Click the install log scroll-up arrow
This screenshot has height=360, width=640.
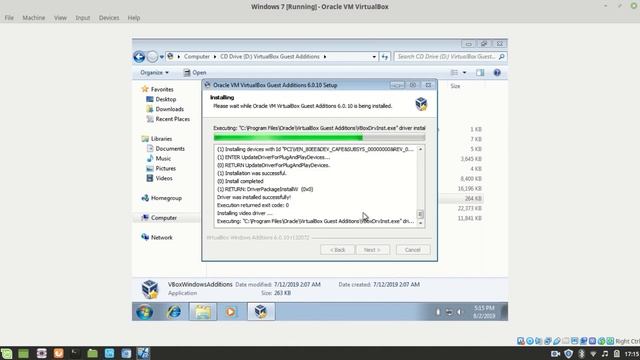tap(420, 149)
